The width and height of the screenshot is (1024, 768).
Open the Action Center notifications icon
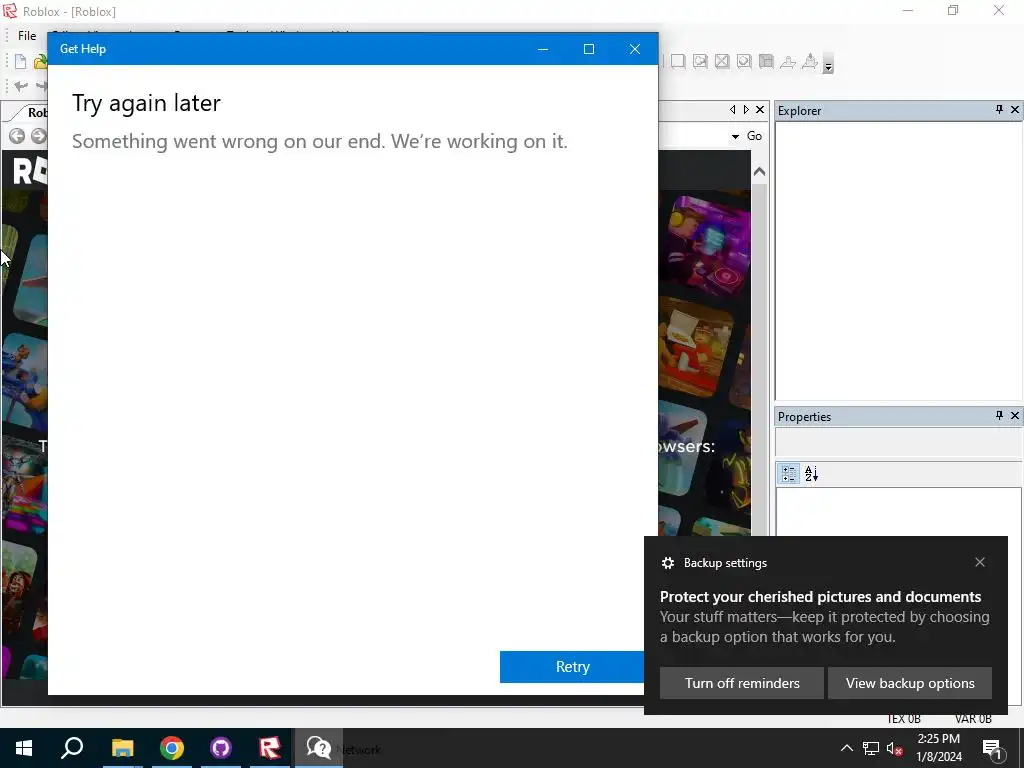click(x=993, y=749)
